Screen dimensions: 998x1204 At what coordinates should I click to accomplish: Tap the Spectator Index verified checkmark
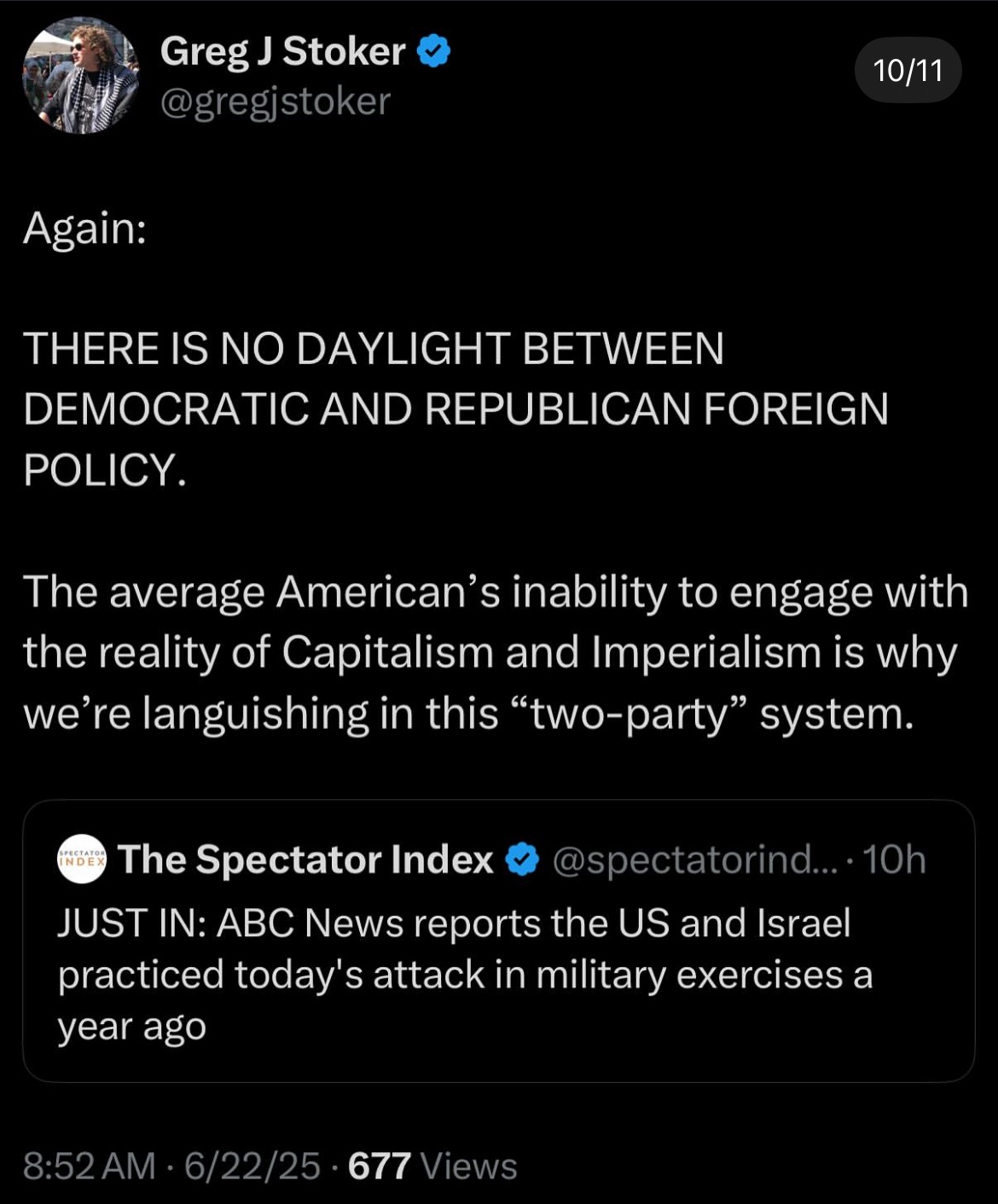[x=523, y=860]
